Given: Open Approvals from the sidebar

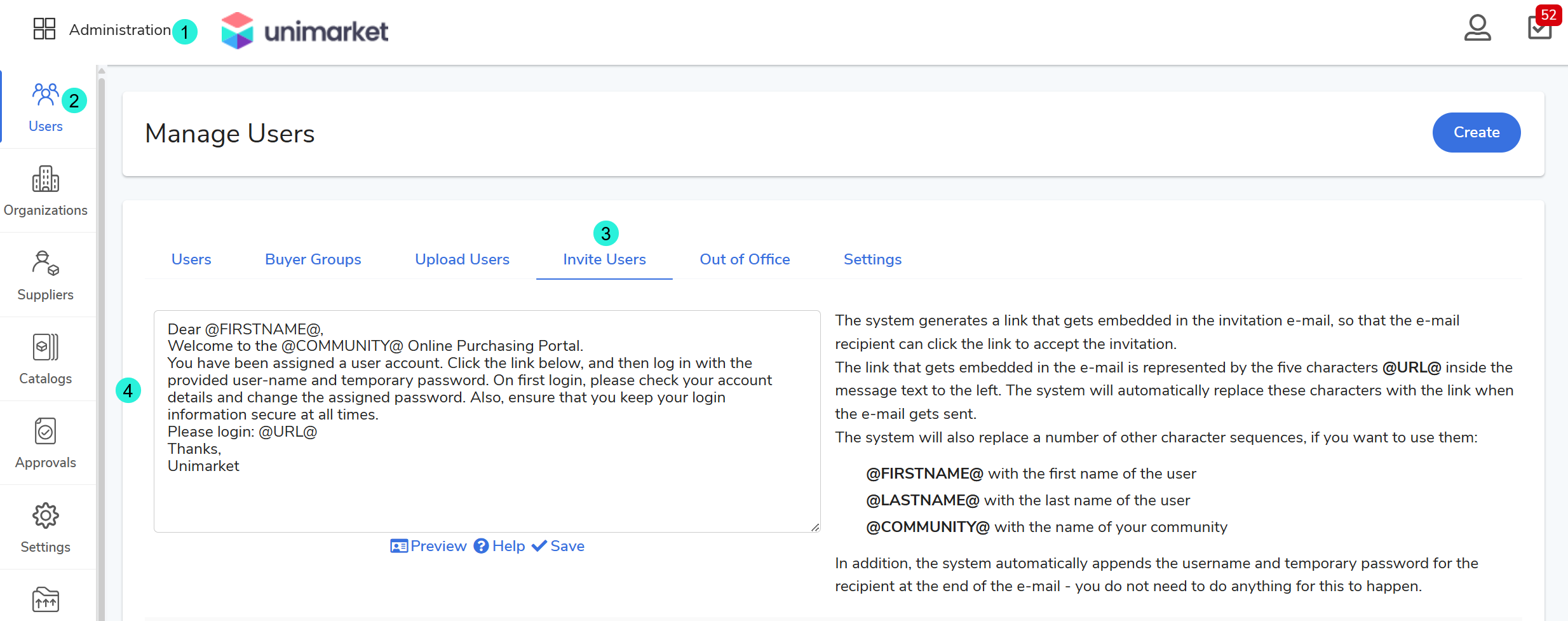Looking at the screenshot, I should 45,443.
